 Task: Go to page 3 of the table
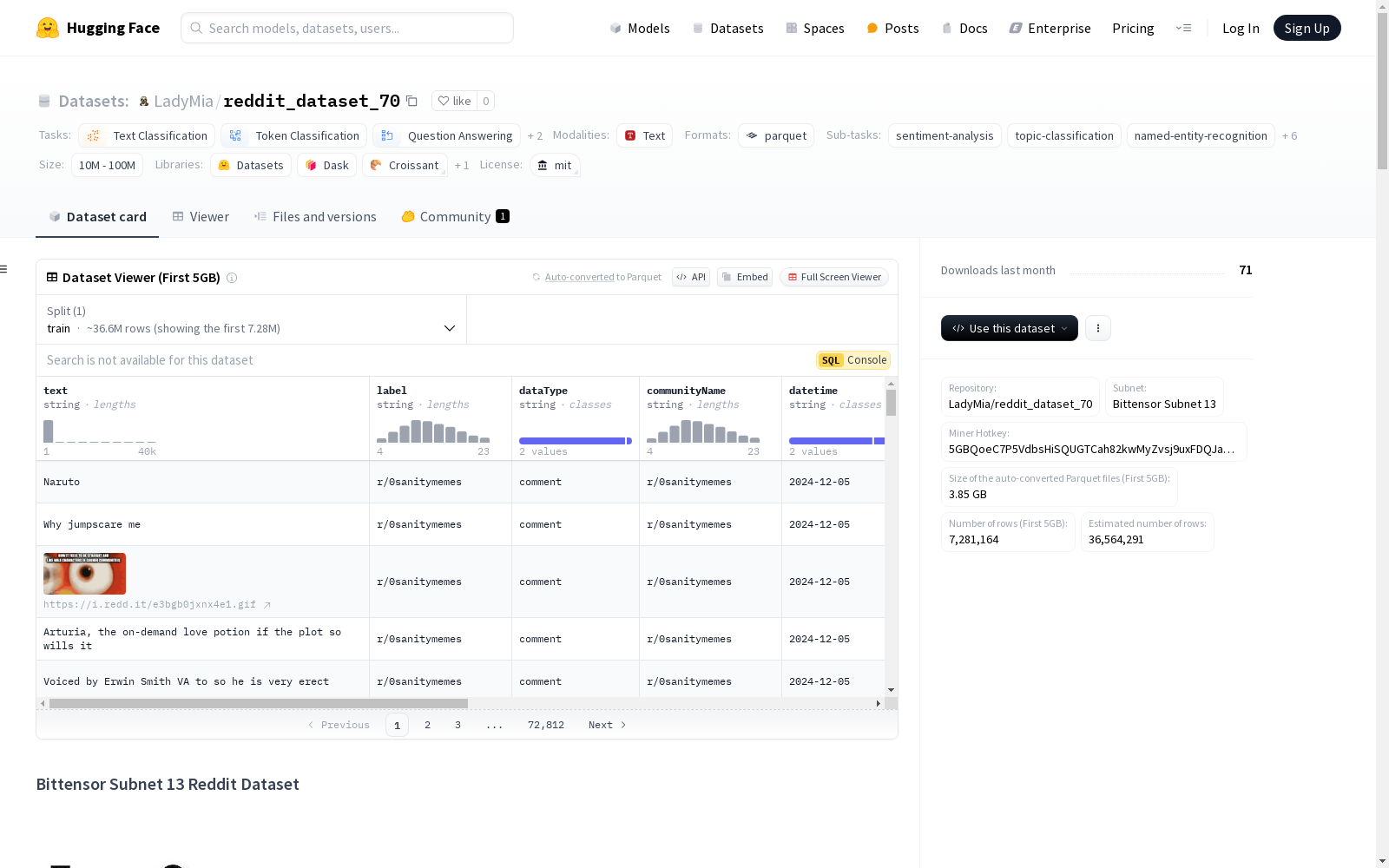tap(458, 725)
